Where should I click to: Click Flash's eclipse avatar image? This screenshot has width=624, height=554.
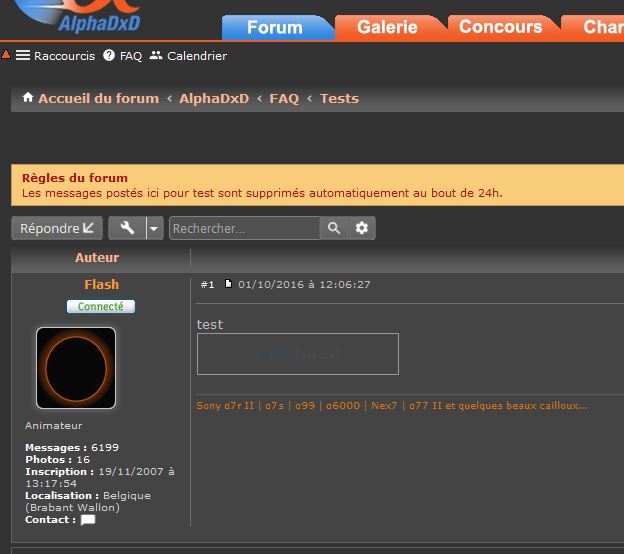(x=76, y=368)
